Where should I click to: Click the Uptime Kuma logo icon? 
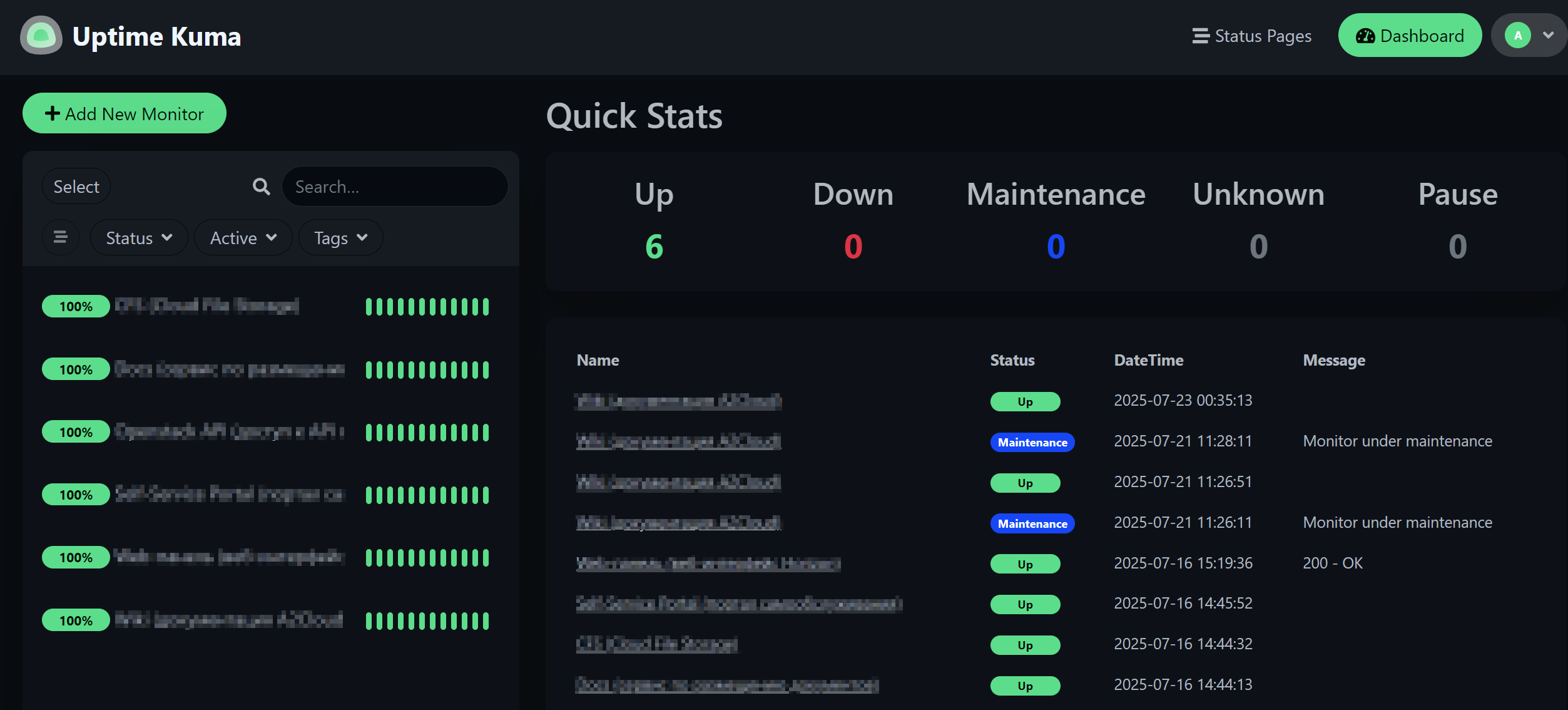(x=41, y=36)
